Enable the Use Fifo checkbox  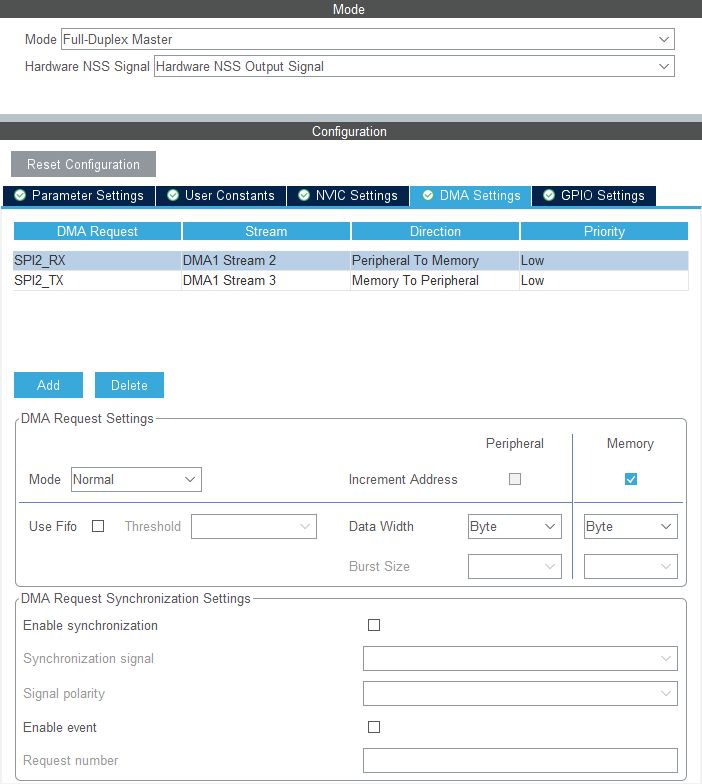pyautogui.click(x=98, y=526)
